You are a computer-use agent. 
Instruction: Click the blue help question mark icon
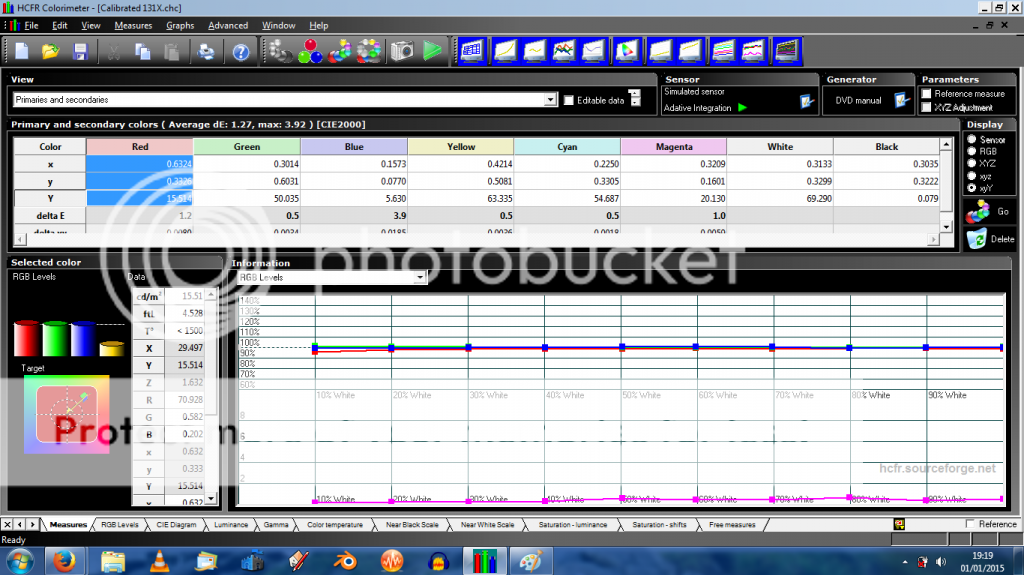(x=240, y=50)
